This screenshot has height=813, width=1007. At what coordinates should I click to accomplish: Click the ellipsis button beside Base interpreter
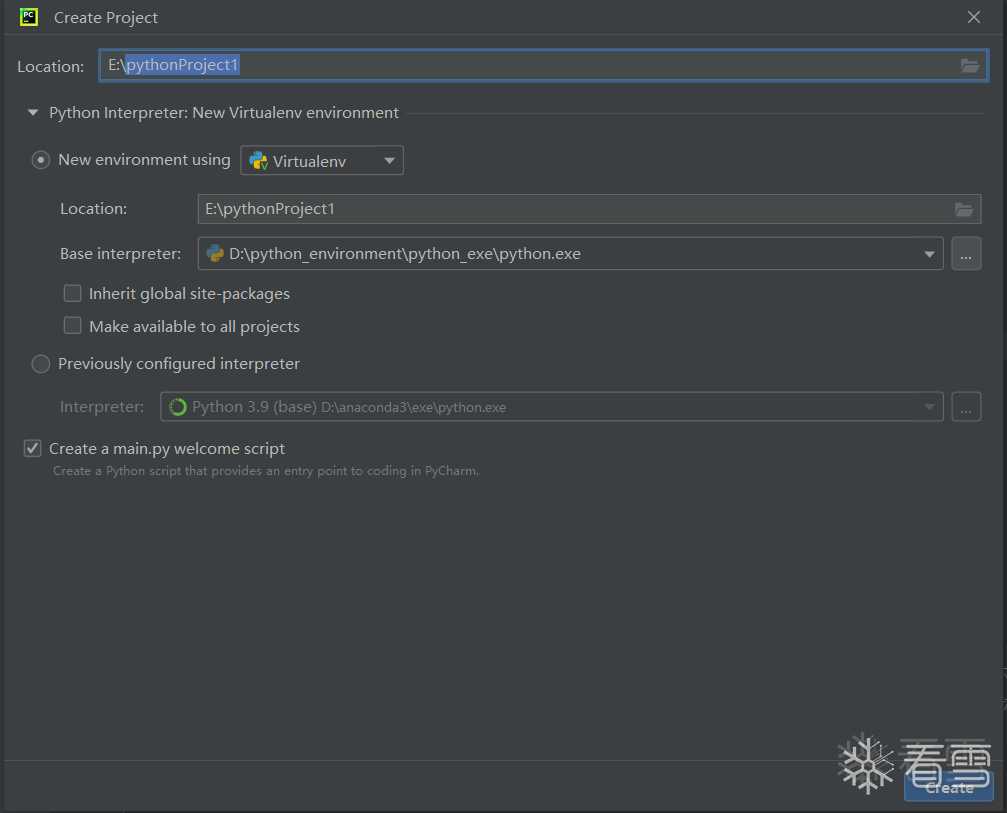pos(966,254)
